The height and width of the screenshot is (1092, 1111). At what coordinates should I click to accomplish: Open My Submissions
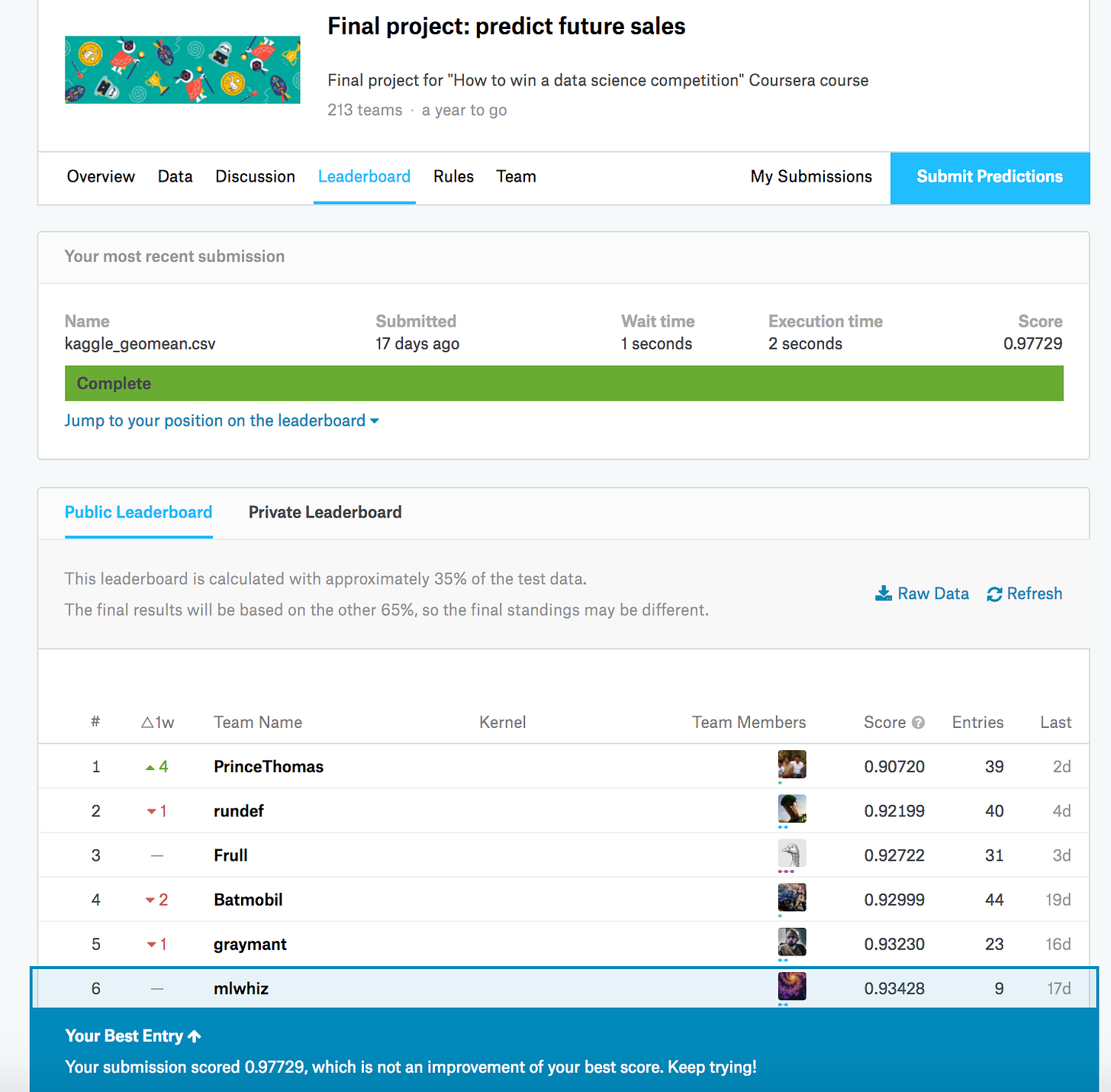811,177
